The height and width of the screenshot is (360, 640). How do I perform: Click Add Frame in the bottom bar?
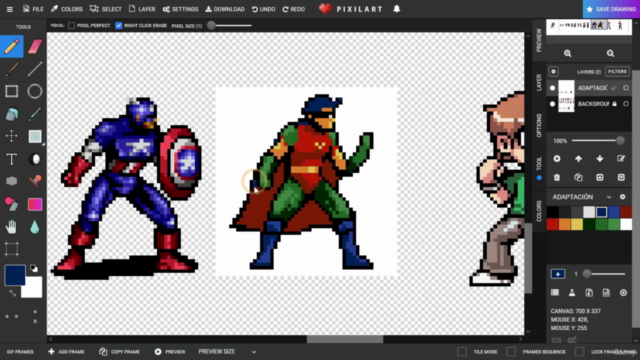(66, 351)
